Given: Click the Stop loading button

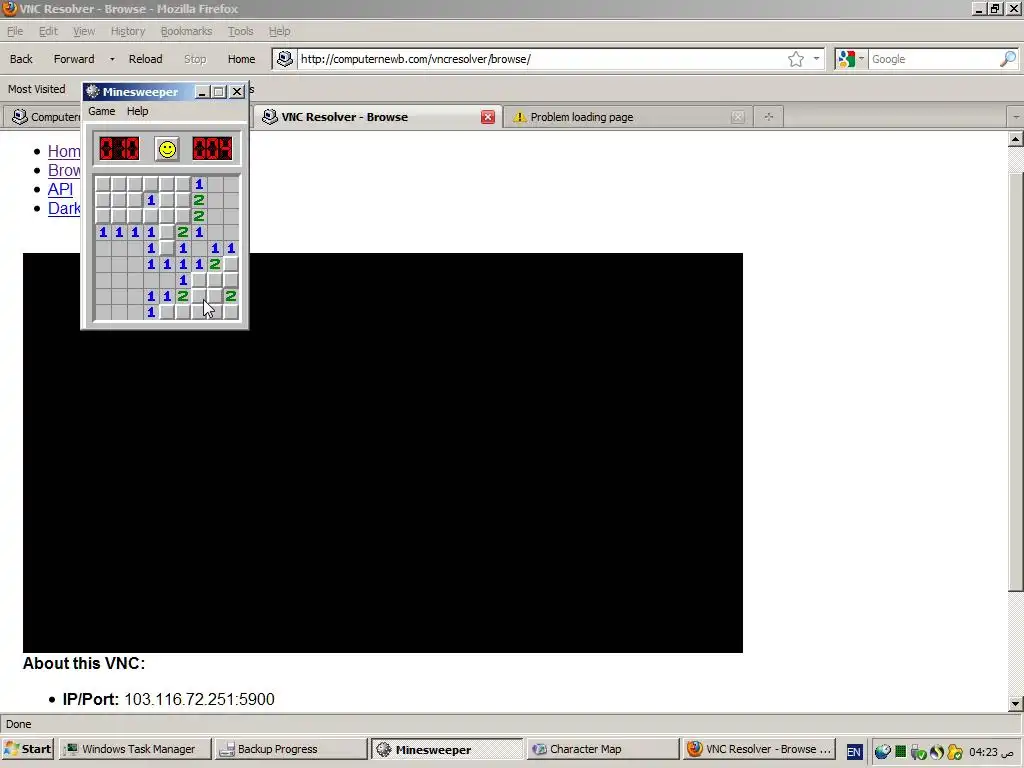Looking at the screenshot, I should (x=195, y=59).
